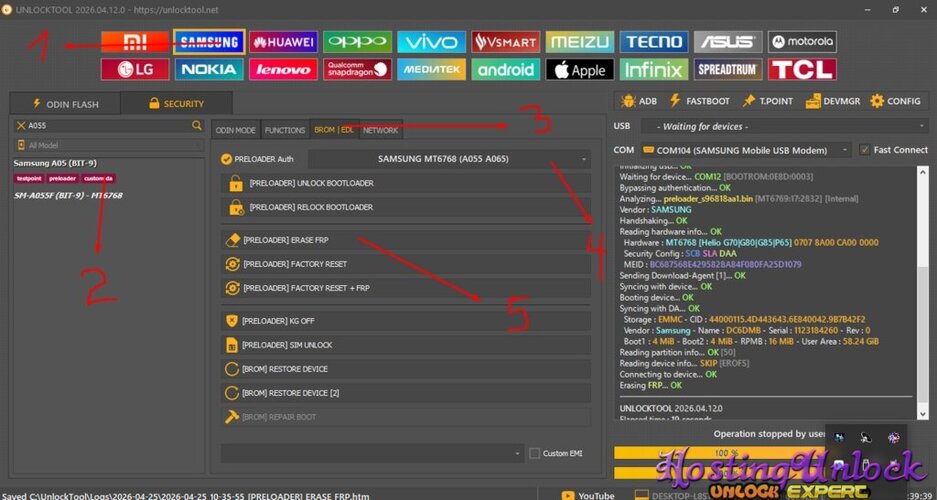Open the YouTube link in status bar
This screenshot has height=500, width=937.
[x=588, y=495]
